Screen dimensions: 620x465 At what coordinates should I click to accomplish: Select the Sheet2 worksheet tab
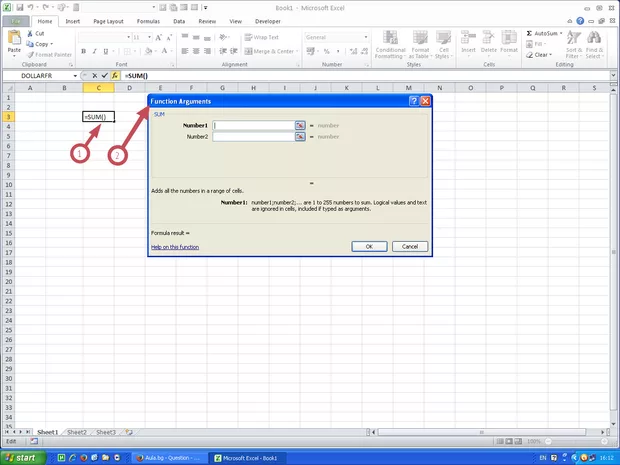[x=76, y=432]
